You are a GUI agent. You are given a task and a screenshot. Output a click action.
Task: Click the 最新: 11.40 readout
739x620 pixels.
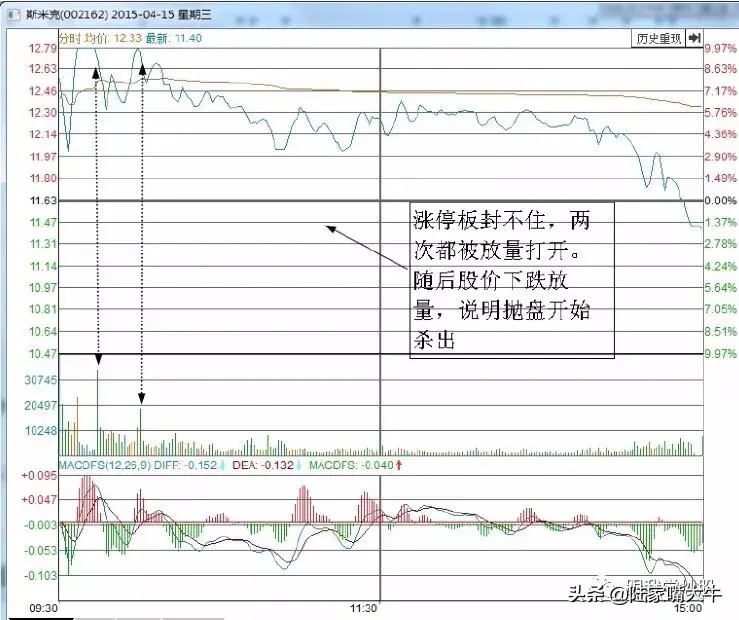click(173, 38)
